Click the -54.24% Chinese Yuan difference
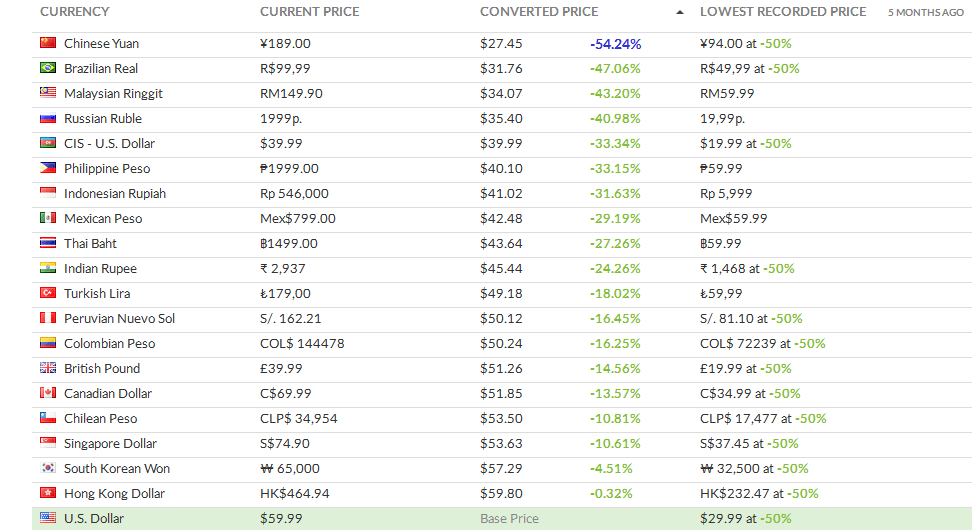Viewport: 976px width, 530px height. tap(616, 44)
